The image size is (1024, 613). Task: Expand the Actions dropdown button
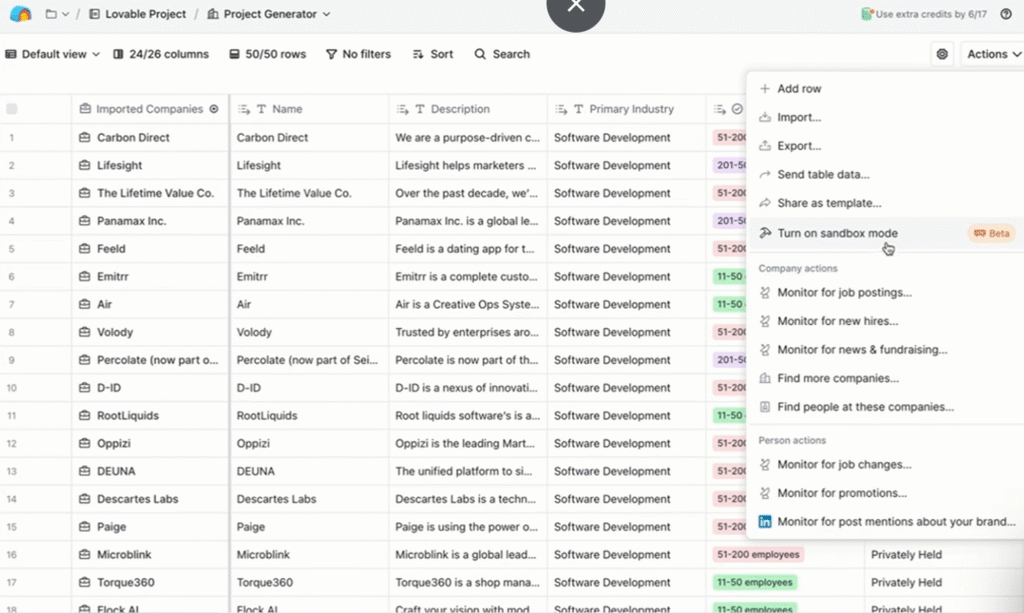[x=993, y=54]
